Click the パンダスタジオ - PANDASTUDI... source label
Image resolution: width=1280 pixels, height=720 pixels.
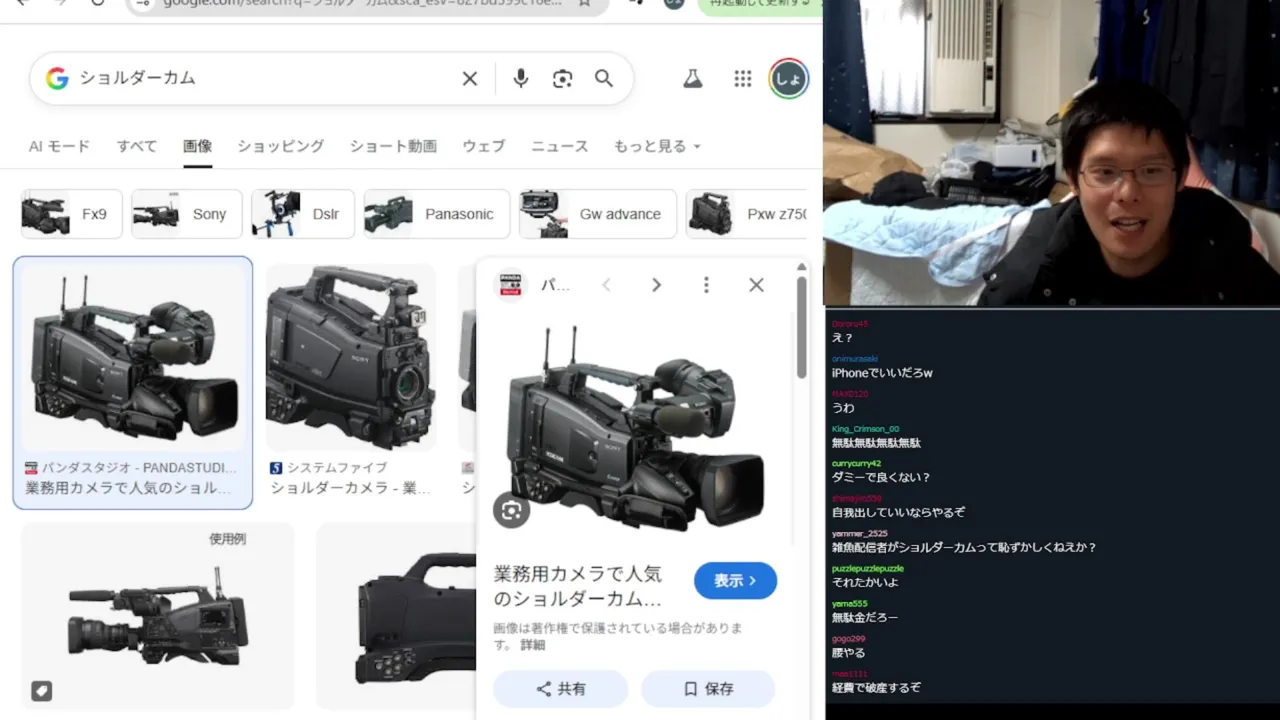138,468
